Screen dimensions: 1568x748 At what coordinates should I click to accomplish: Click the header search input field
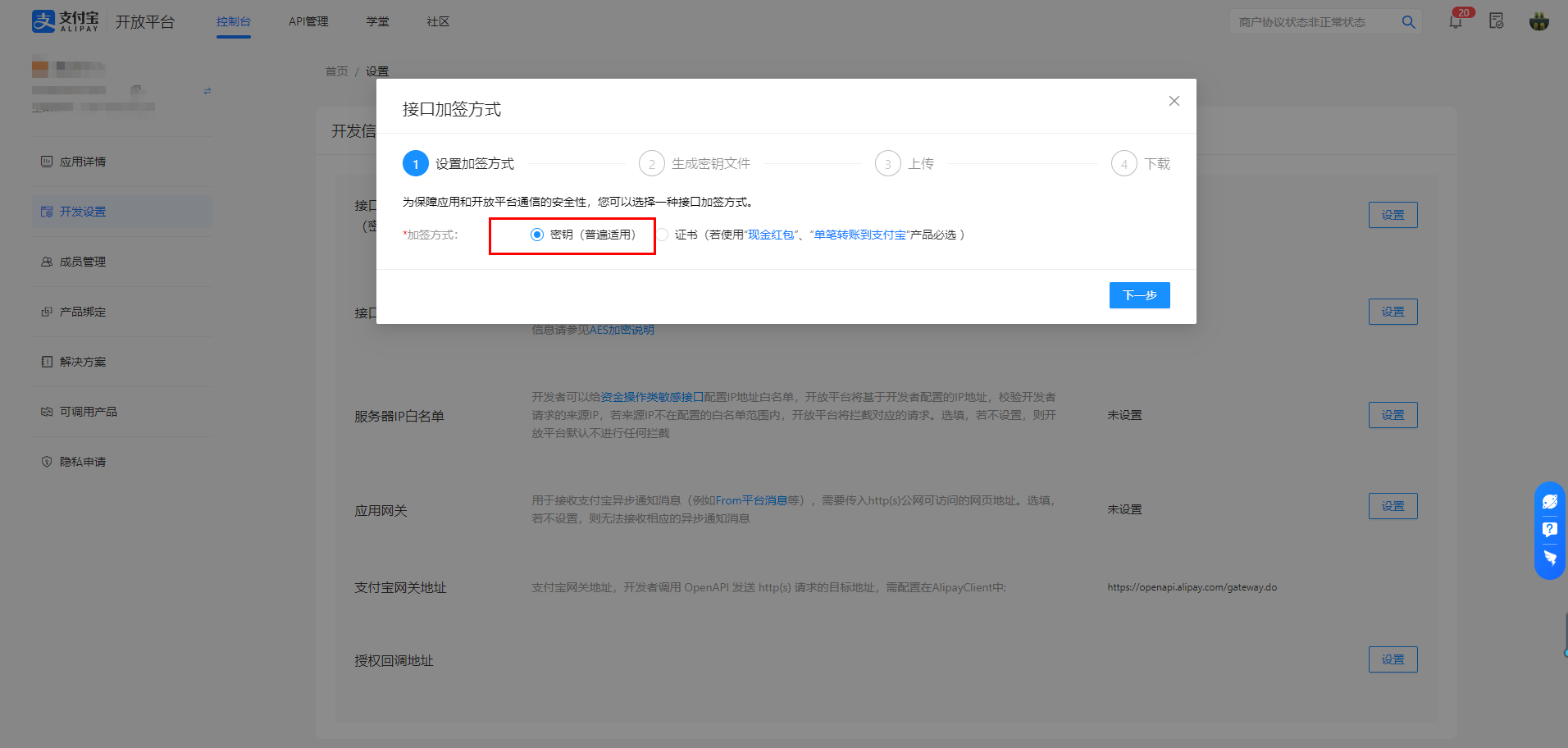click(1315, 22)
